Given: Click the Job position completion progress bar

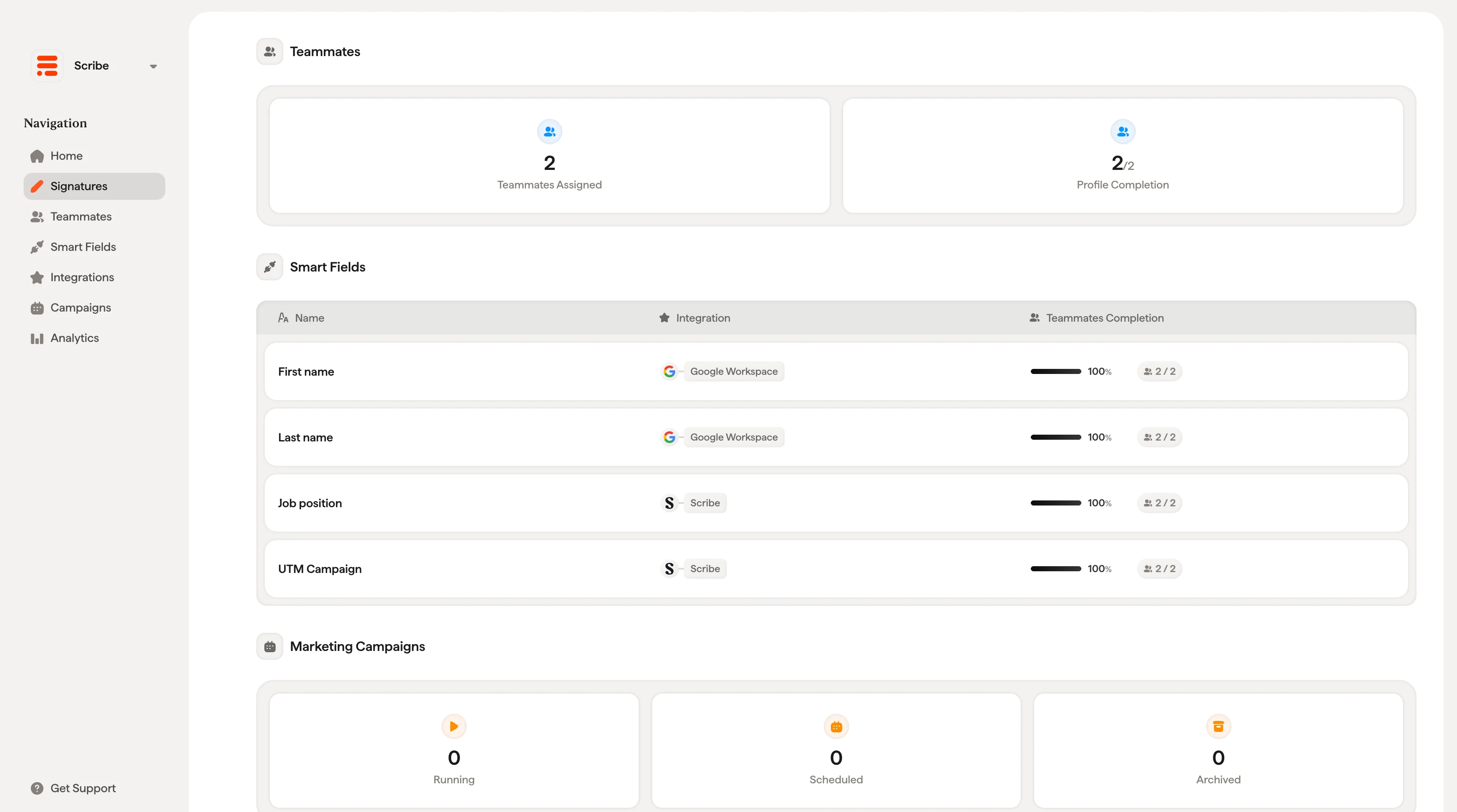Looking at the screenshot, I should coord(1055,503).
